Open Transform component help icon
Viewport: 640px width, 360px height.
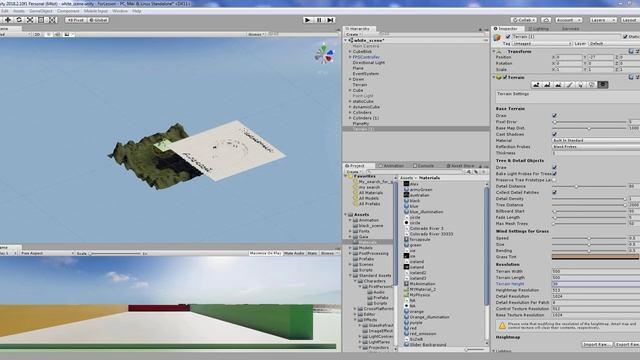pos(631,51)
